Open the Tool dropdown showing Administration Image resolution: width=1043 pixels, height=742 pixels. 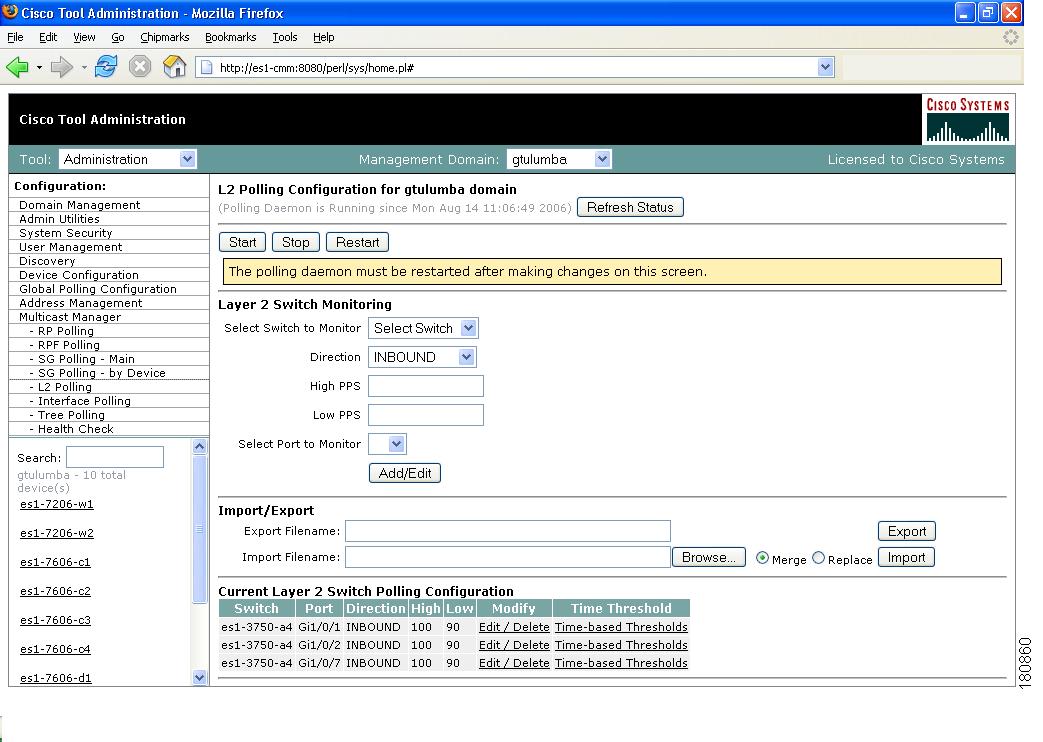tap(128, 159)
